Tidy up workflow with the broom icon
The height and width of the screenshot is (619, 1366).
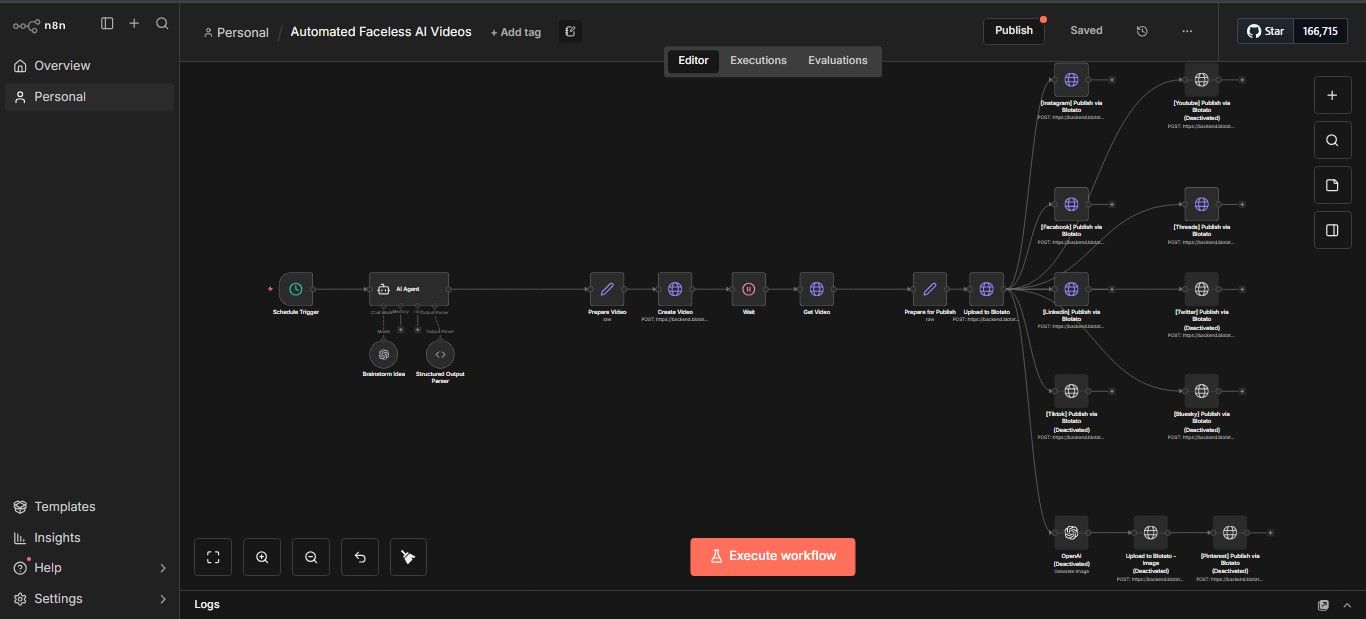click(408, 557)
